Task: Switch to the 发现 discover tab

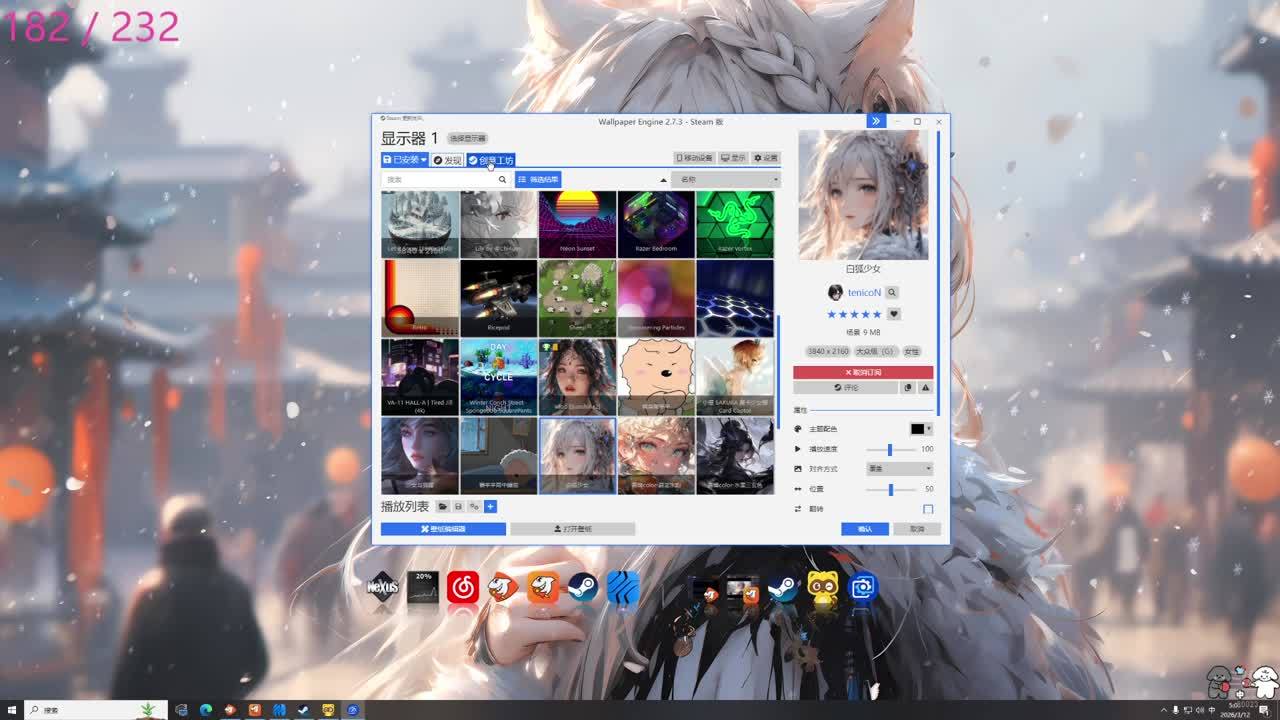Action: tap(447, 160)
